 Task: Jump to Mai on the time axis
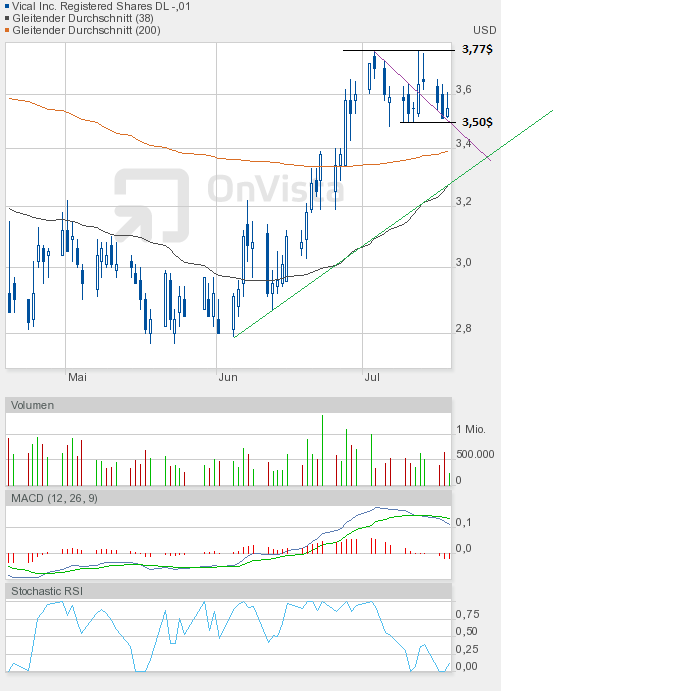[x=78, y=377]
